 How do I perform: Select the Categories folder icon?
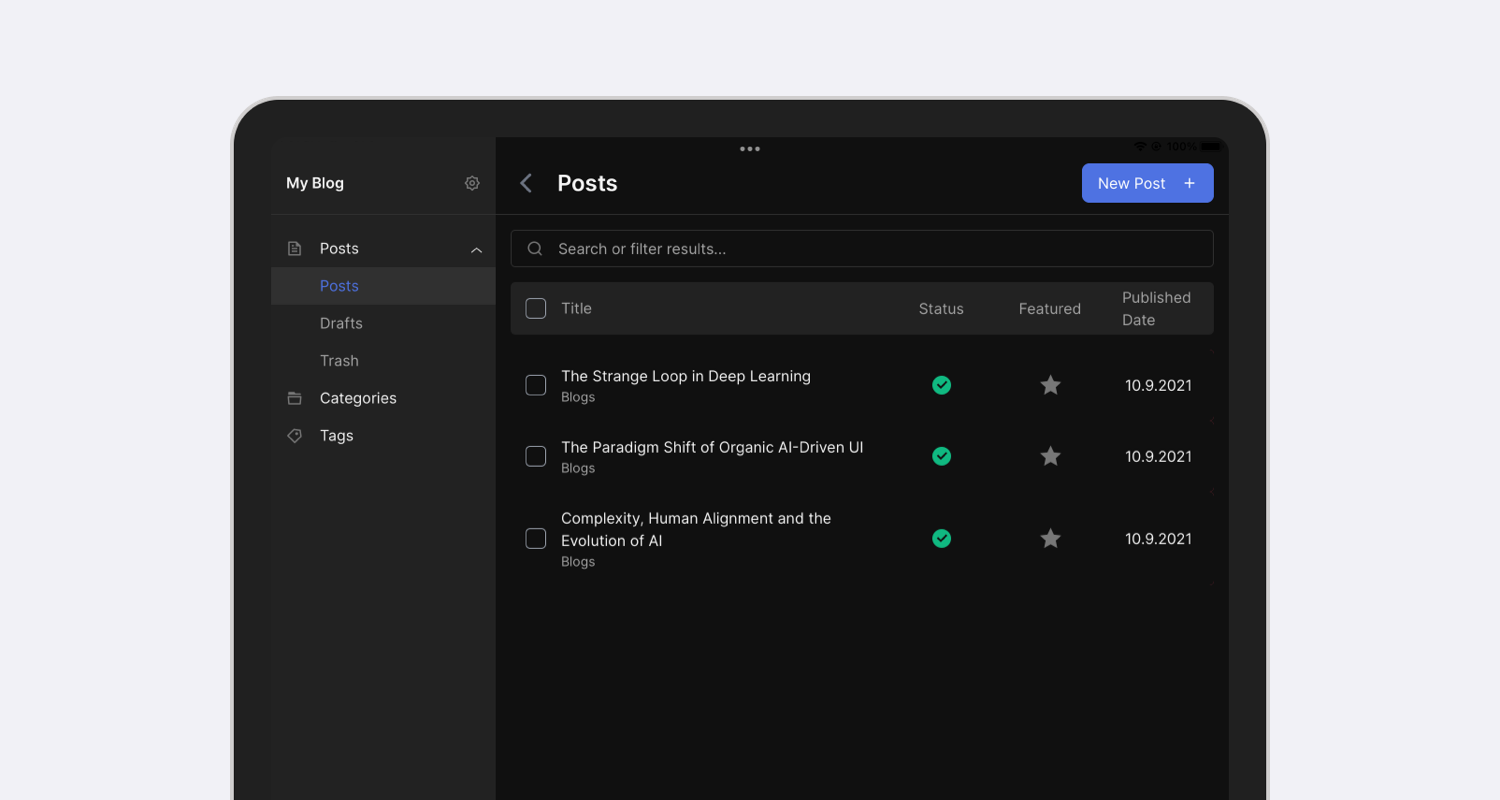coord(295,397)
